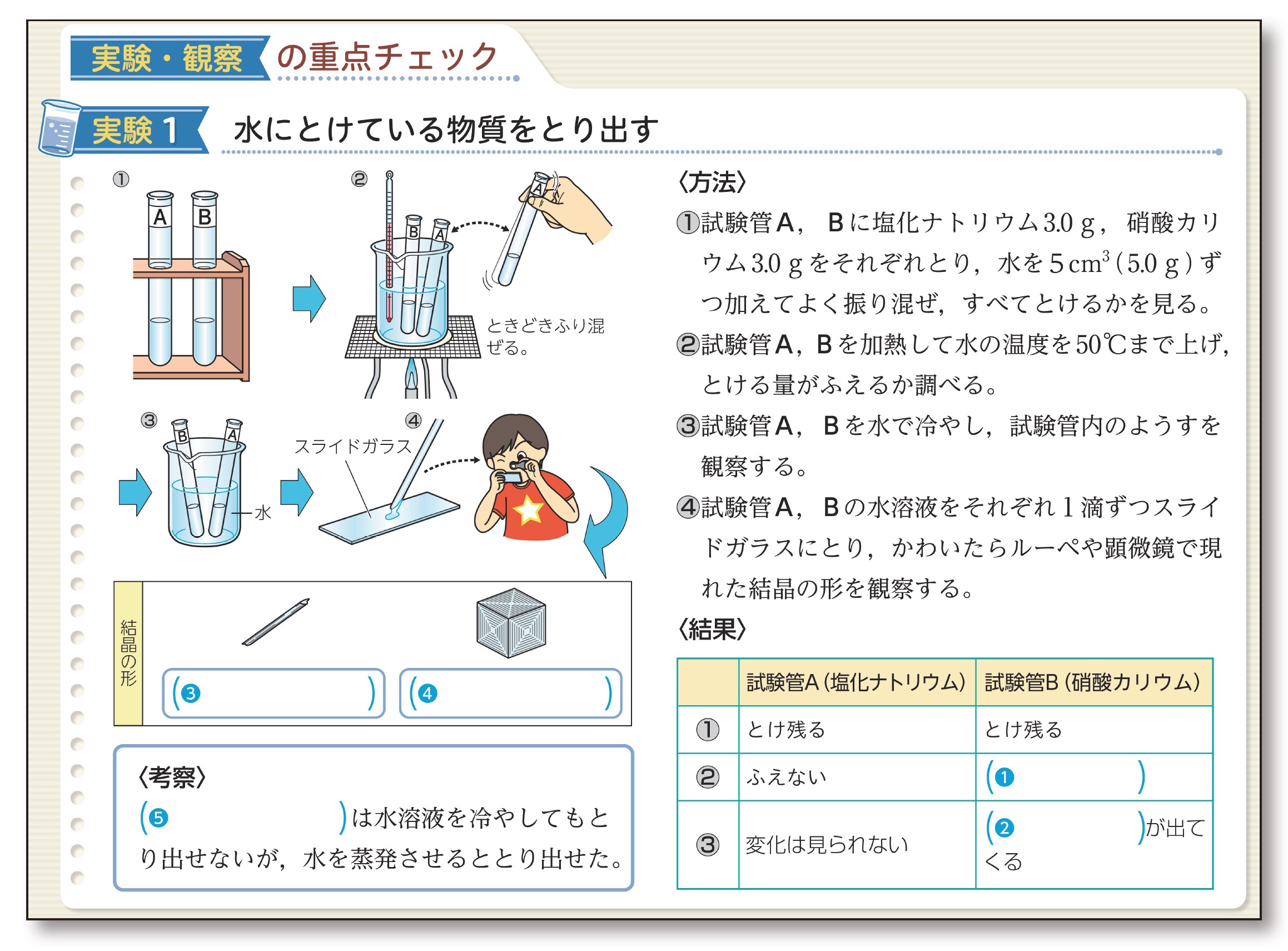Click table header 試験管A(塩化ナトリウム)
This screenshot has height=951, width=1288.
856,683
